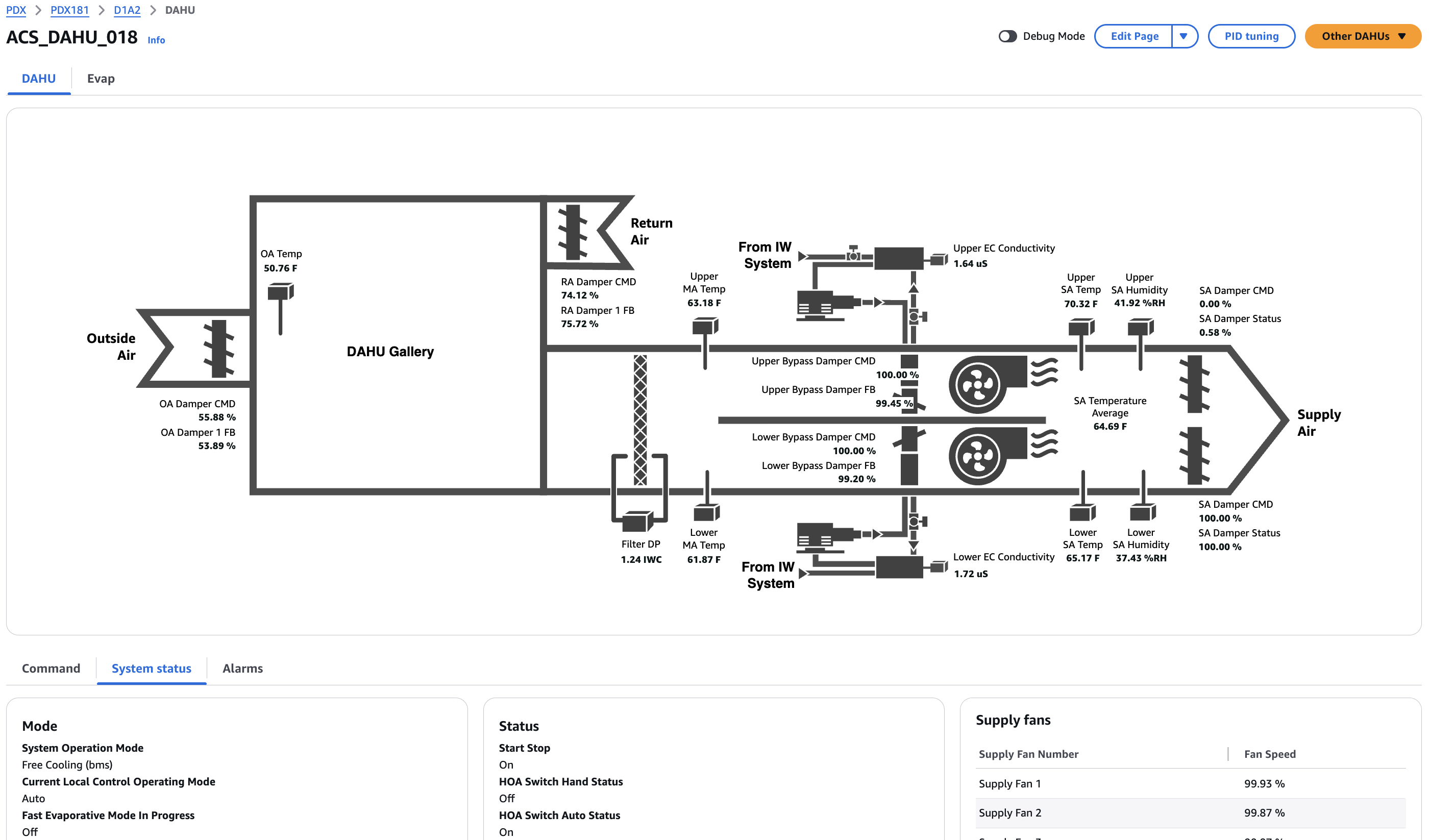Click the Supply Fan 1 row
Image resolution: width=1430 pixels, height=840 pixels.
click(1191, 783)
